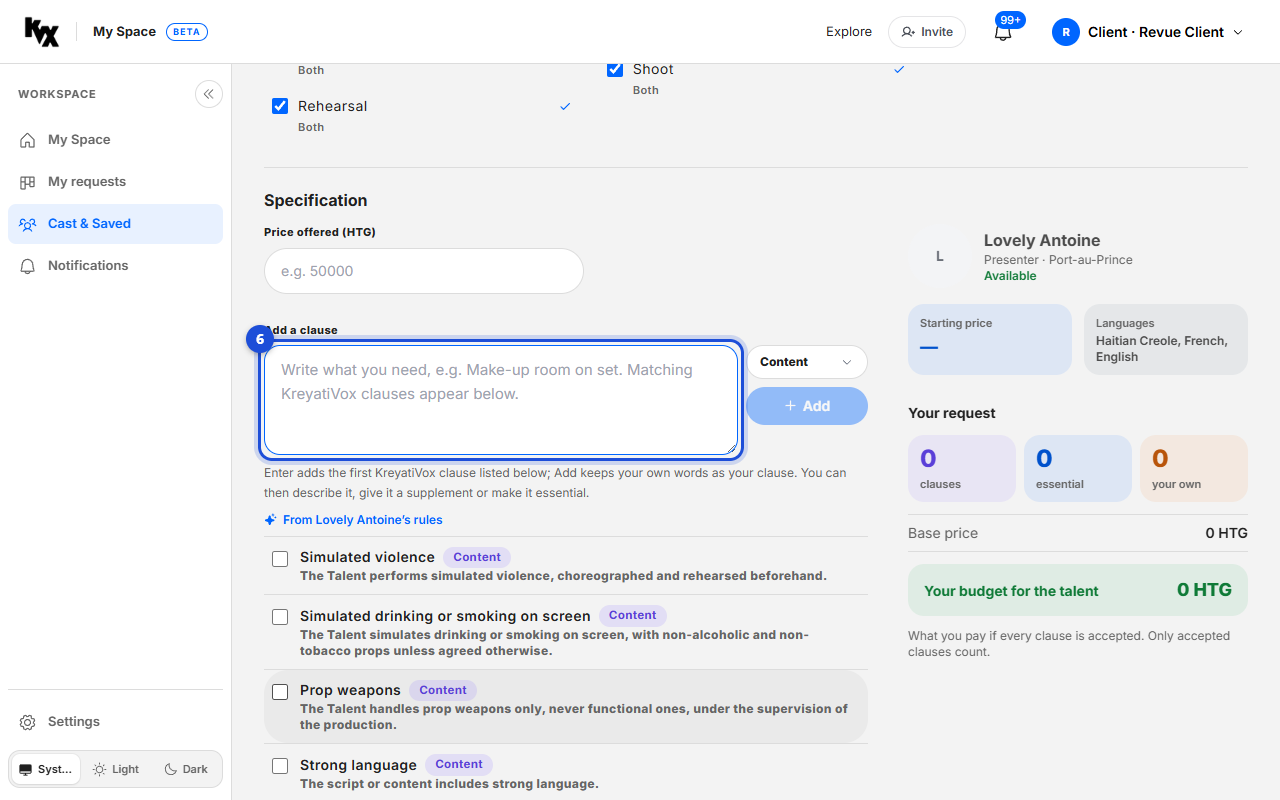
Task: Focus the Price offered input field
Action: pos(424,271)
